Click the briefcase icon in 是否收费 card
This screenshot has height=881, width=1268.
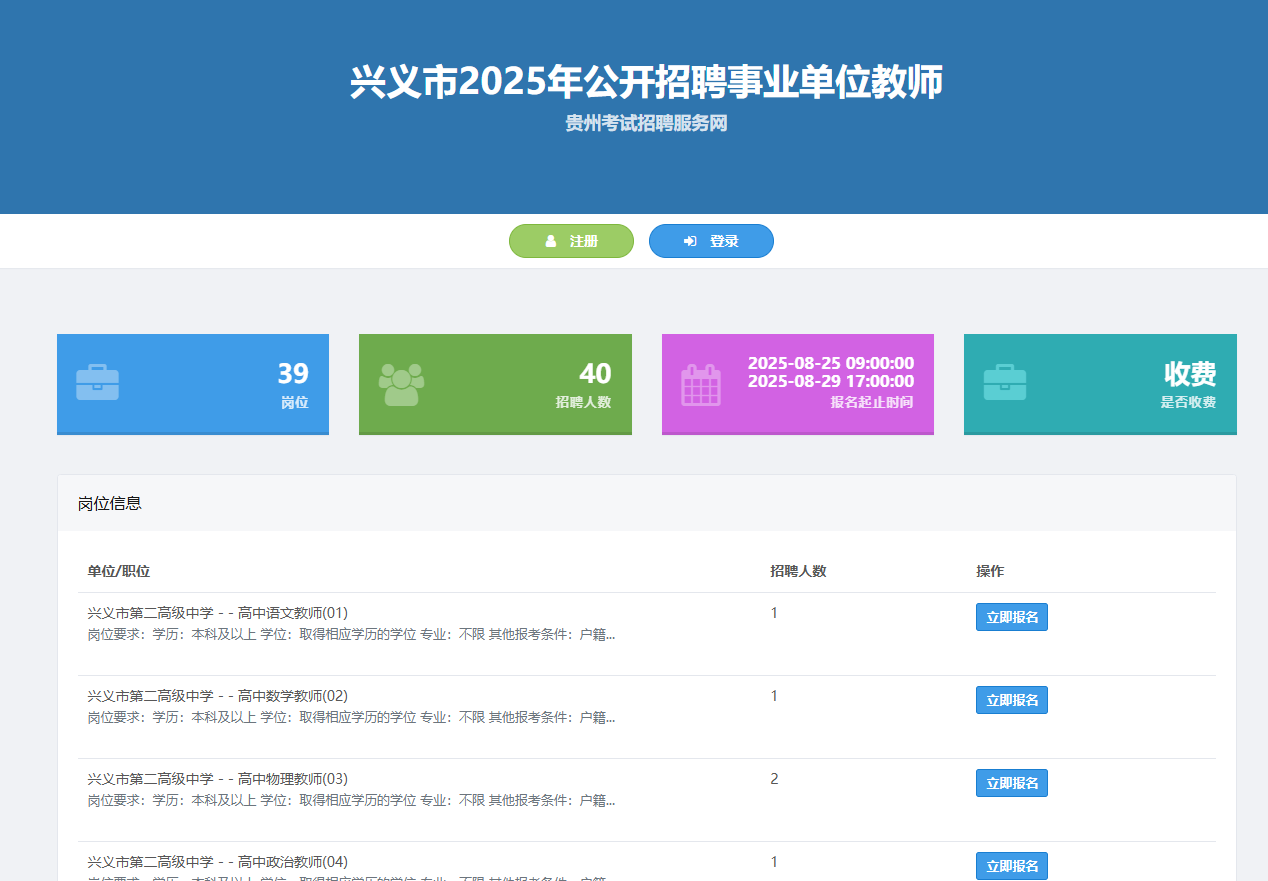(x=1005, y=383)
